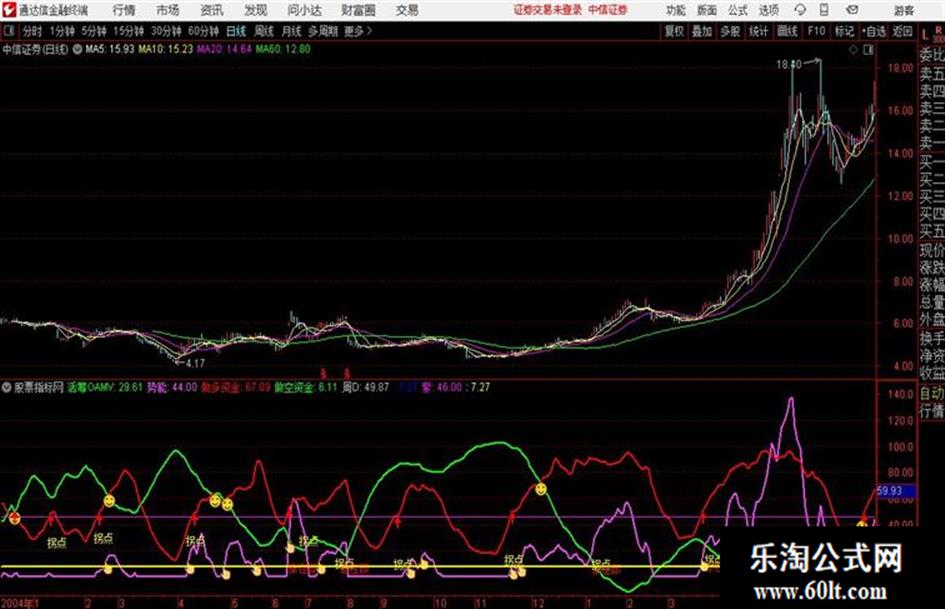Click the 证券交易未登录 login link
945x609 pixels.
coord(548,10)
